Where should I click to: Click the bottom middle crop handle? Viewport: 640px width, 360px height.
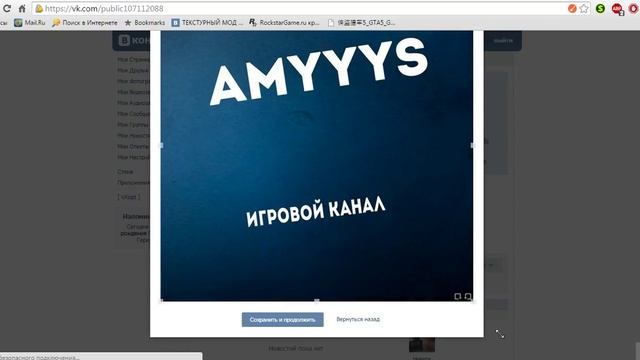pos(317,301)
